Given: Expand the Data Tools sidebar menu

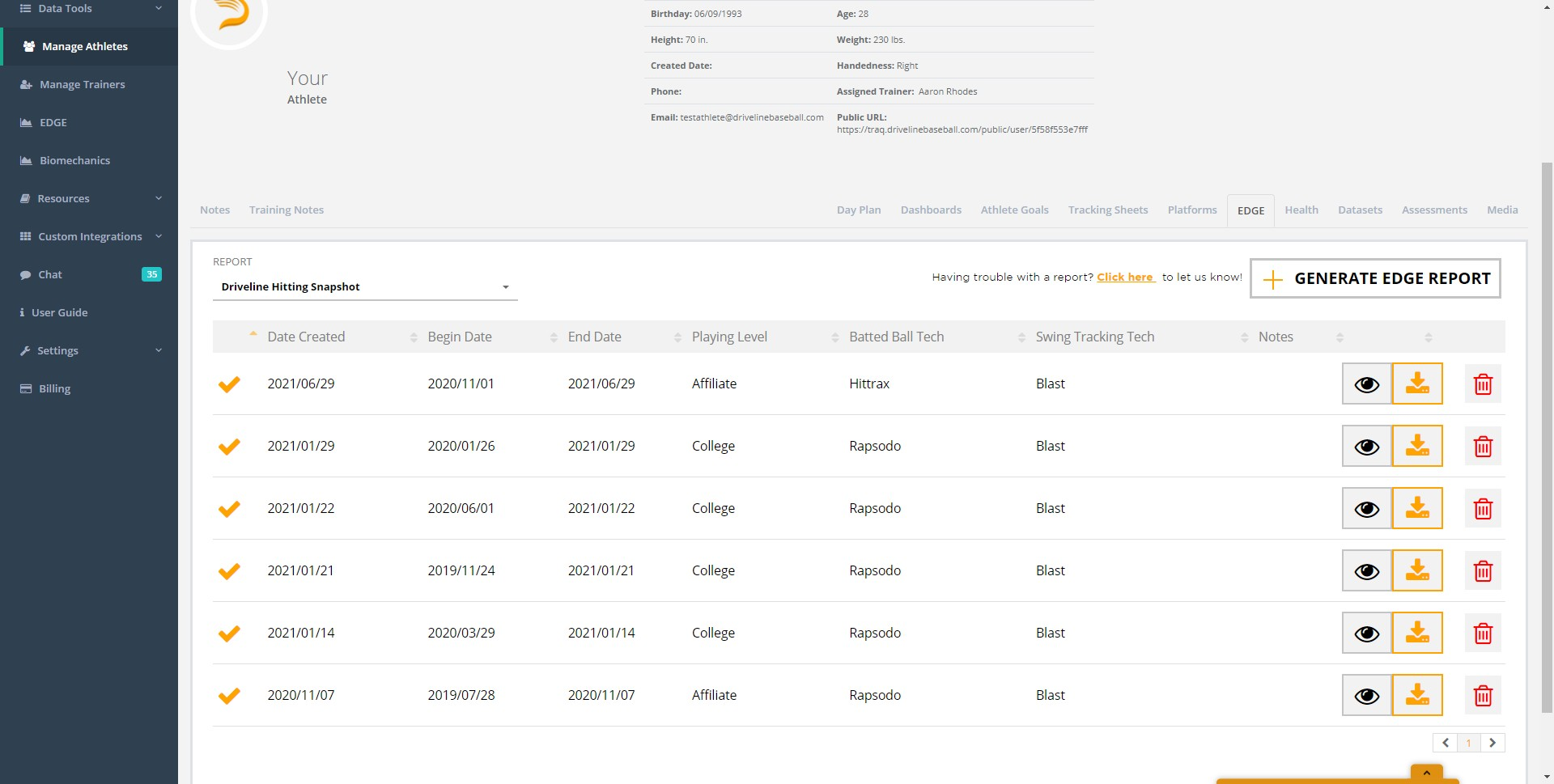Looking at the screenshot, I should pyautogui.click(x=89, y=9).
